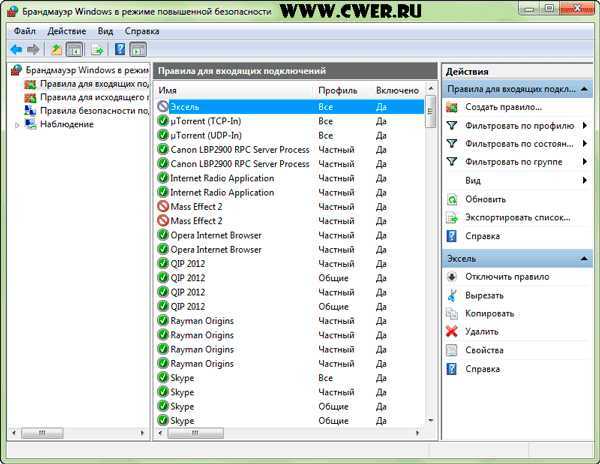The width and height of the screenshot is (600, 464).
Task: Click the Export list toolbar icon
Action: [x=98, y=49]
